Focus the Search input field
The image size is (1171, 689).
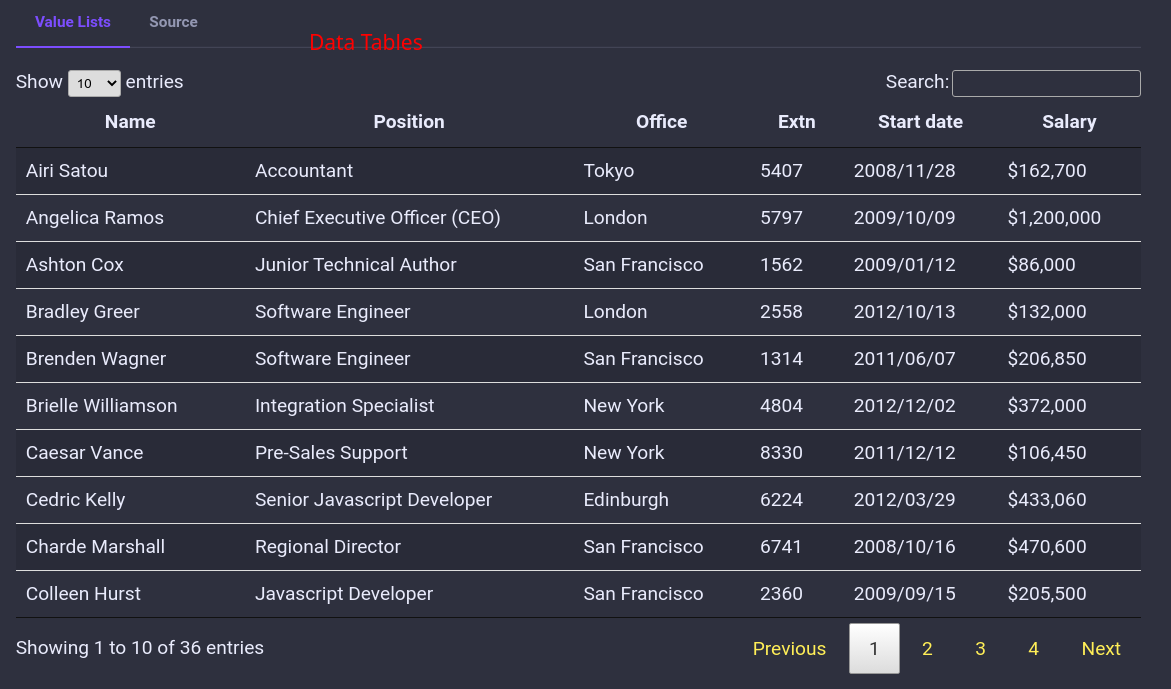point(1046,83)
